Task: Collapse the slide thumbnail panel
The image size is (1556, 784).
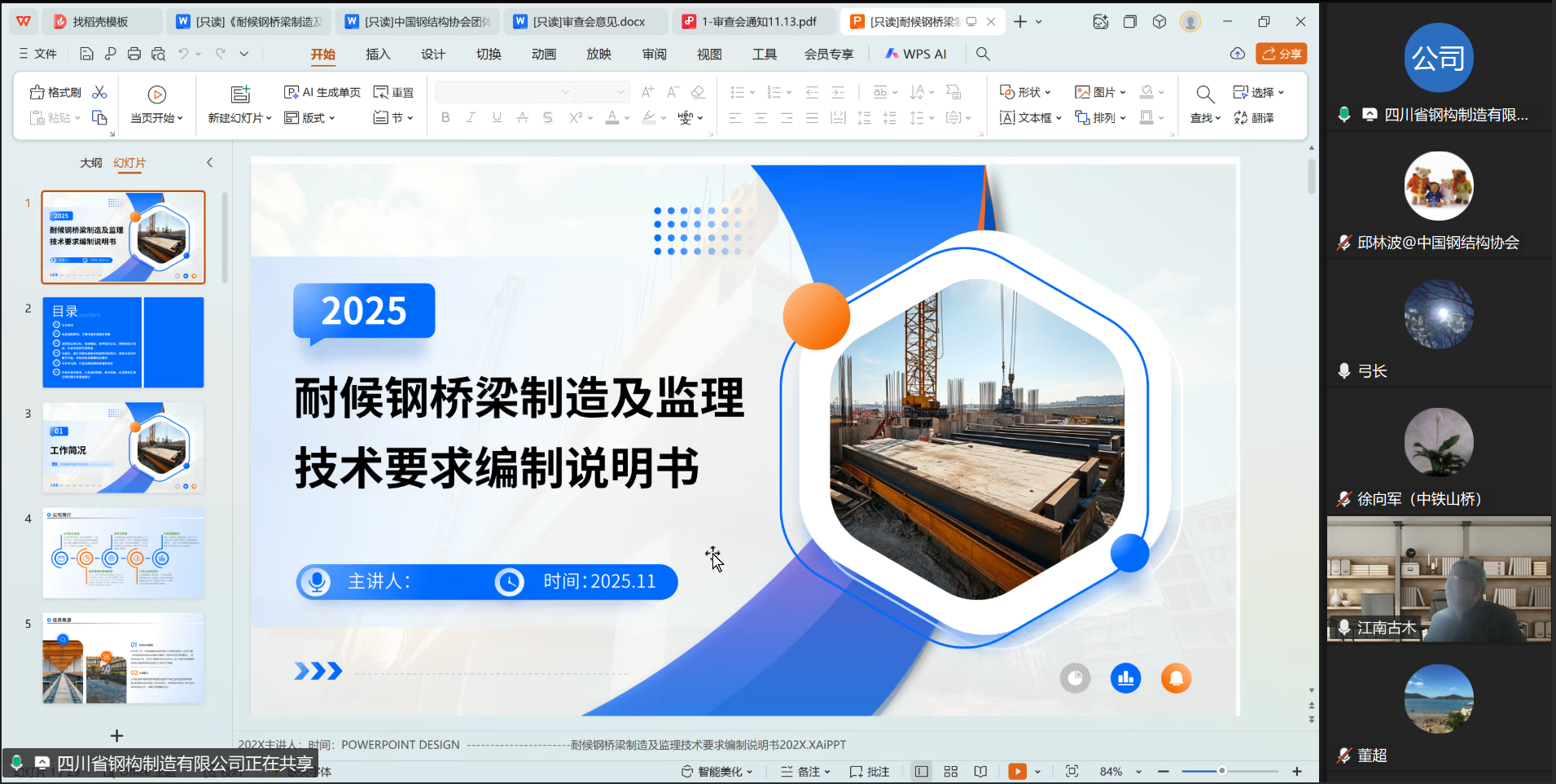Action: pos(209,163)
